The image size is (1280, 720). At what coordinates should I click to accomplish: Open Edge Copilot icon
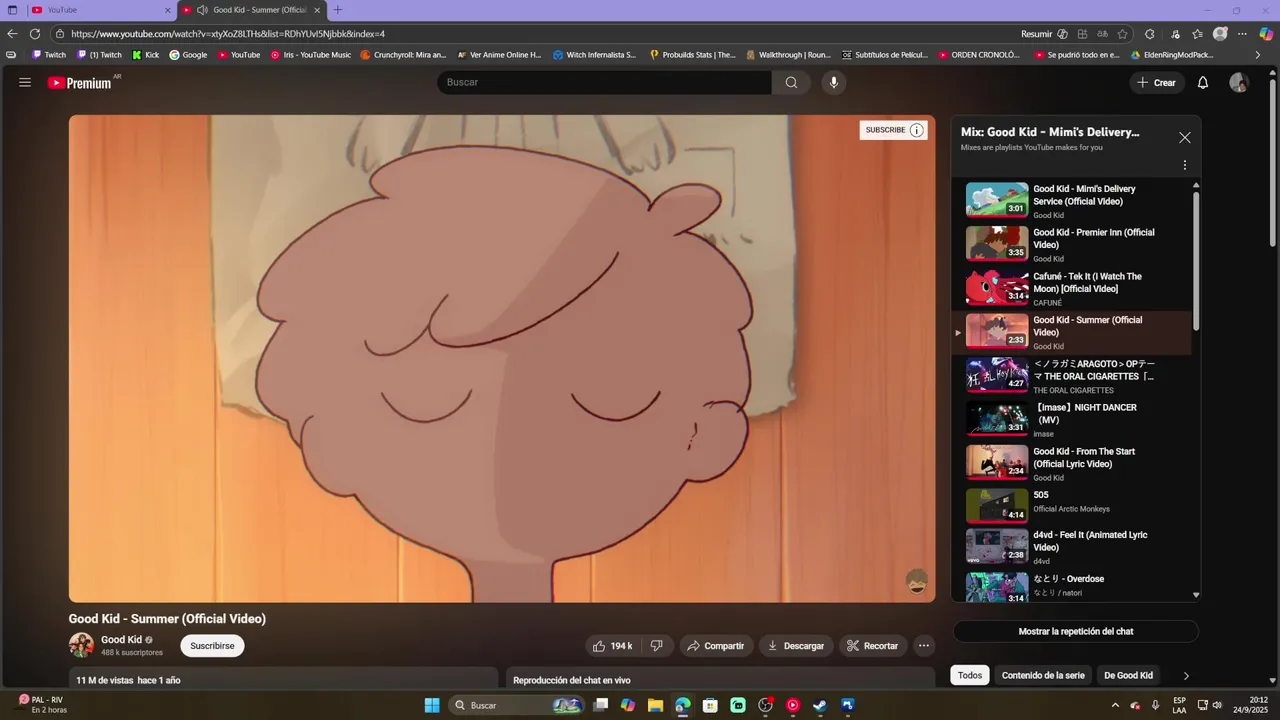[1266, 34]
